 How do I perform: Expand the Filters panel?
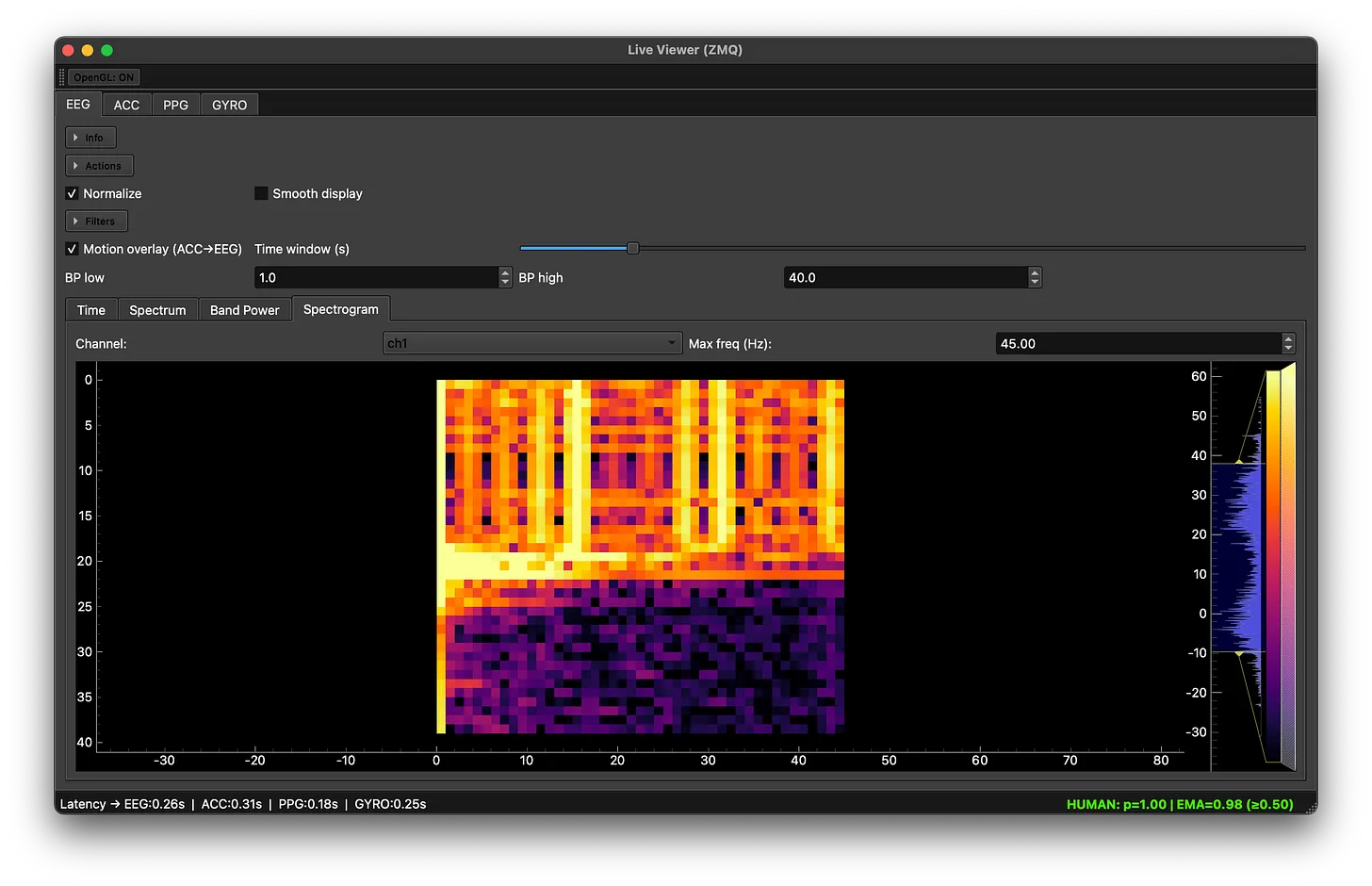95,221
